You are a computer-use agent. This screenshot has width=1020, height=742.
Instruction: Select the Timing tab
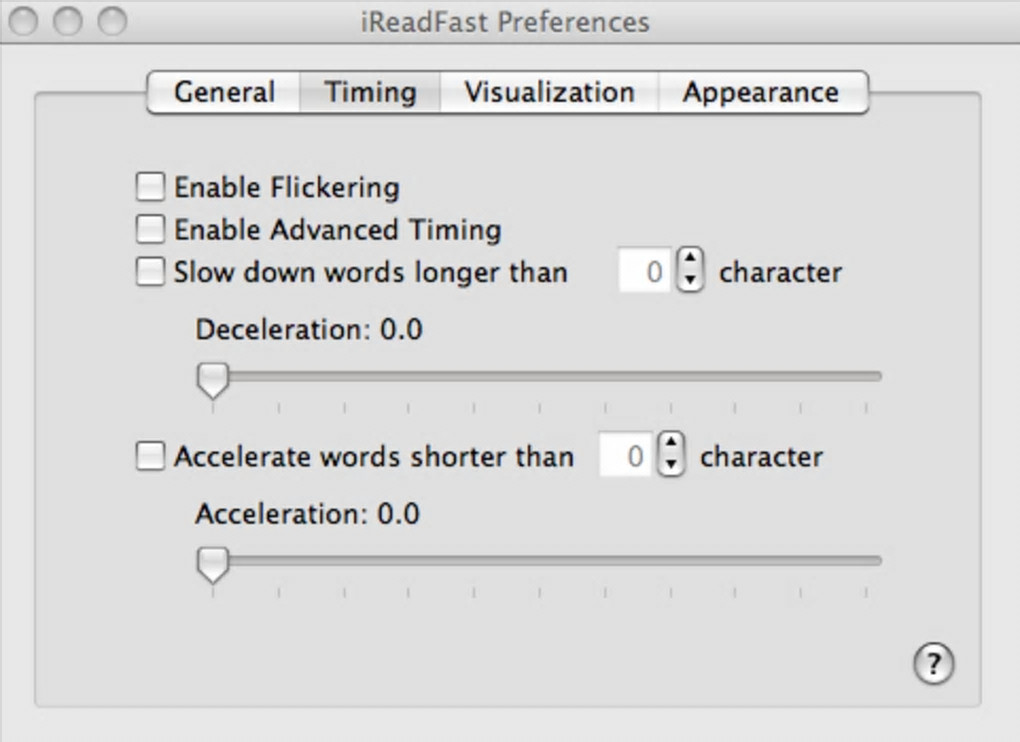point(371,93)
